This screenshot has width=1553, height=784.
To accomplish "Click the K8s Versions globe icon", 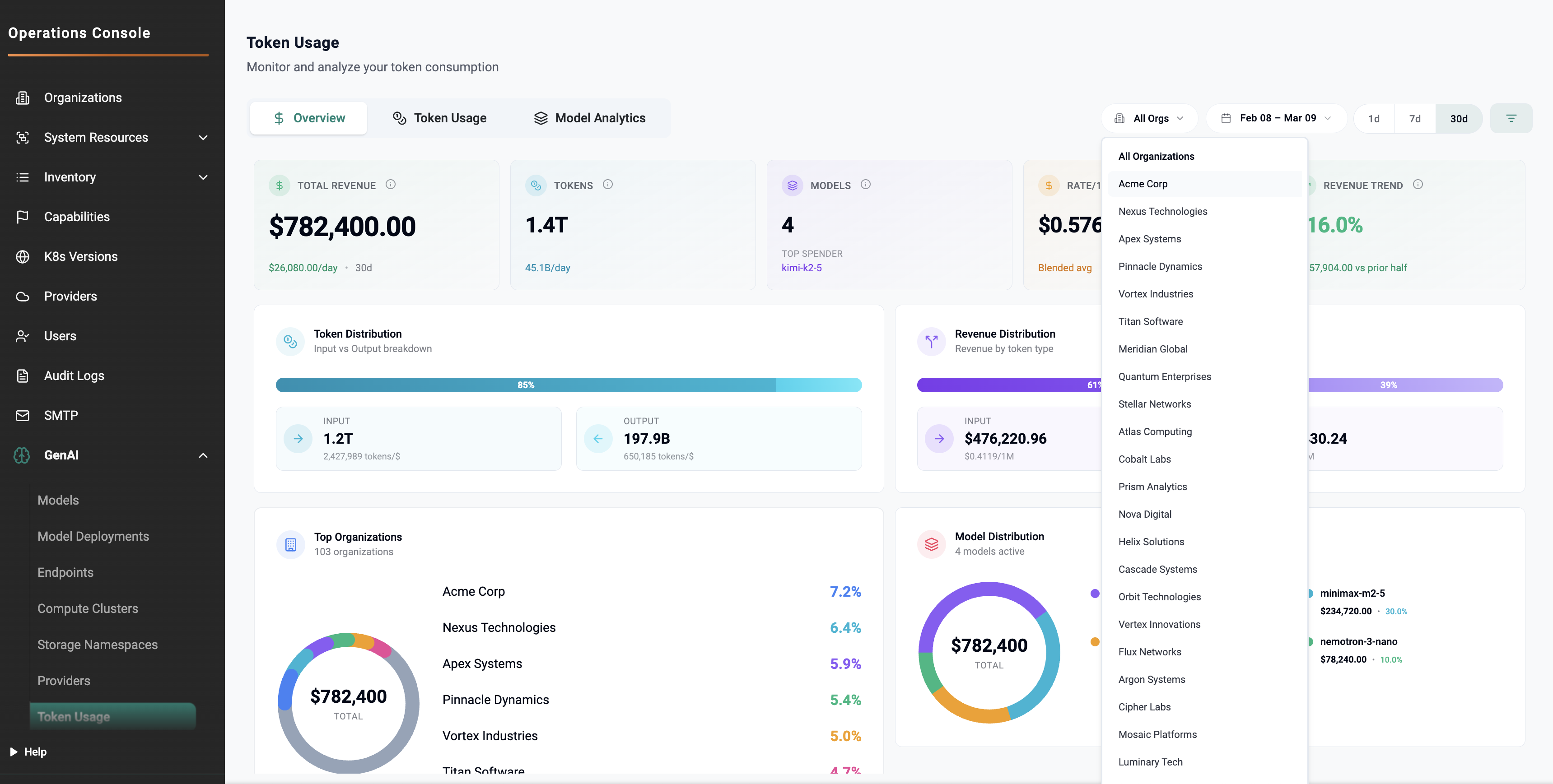I will [22, 257].
